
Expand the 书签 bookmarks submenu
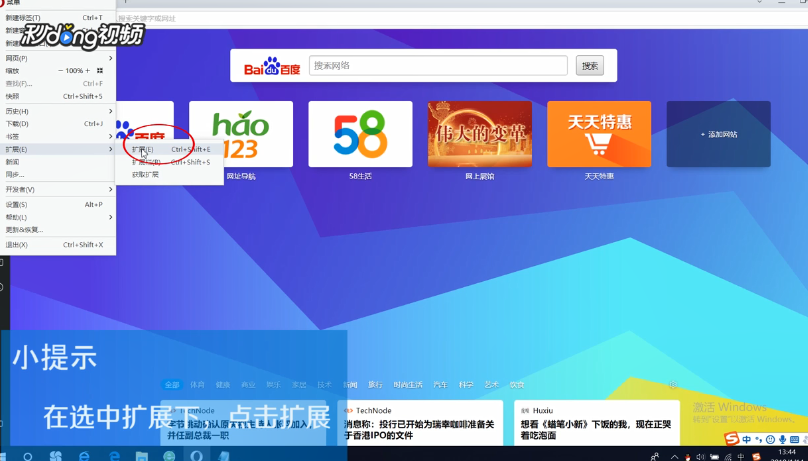pyautogui.click(x=58, y=136)
